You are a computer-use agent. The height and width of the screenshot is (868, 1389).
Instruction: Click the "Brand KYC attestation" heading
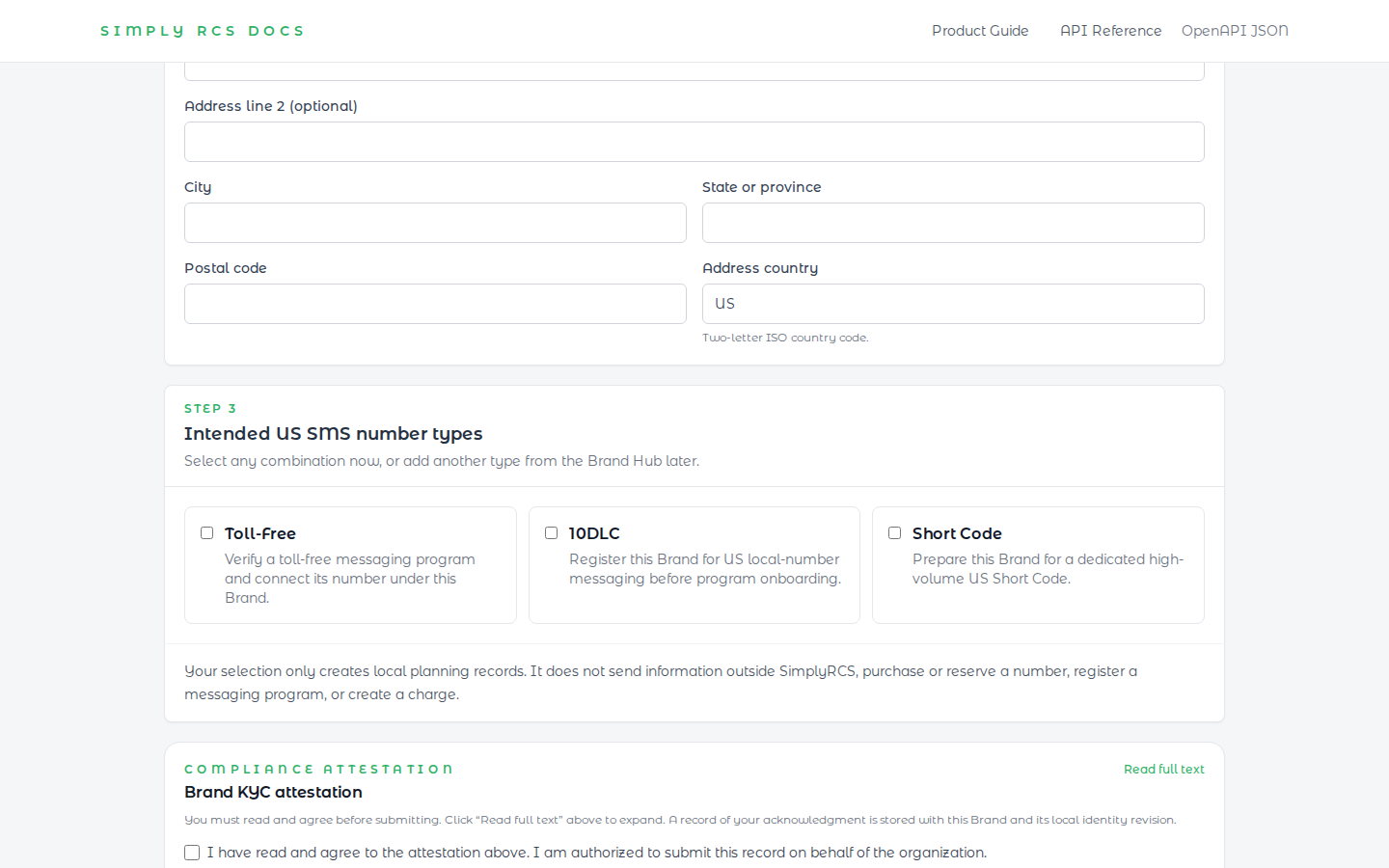point(273,792)
